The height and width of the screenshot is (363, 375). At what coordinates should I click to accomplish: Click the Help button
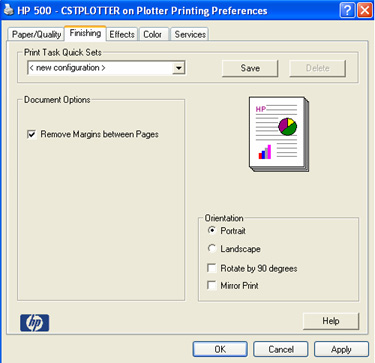pyautogui.click(x=331, y=321)
